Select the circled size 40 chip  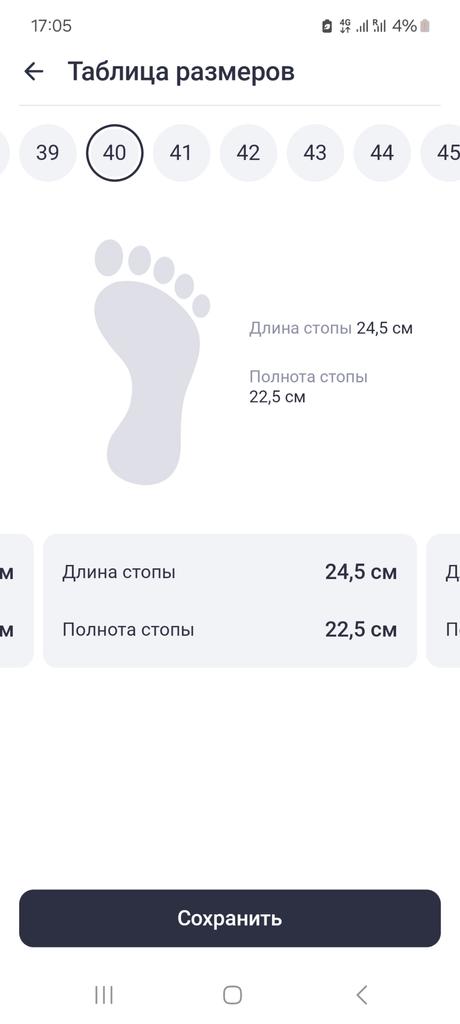[114, 153]
